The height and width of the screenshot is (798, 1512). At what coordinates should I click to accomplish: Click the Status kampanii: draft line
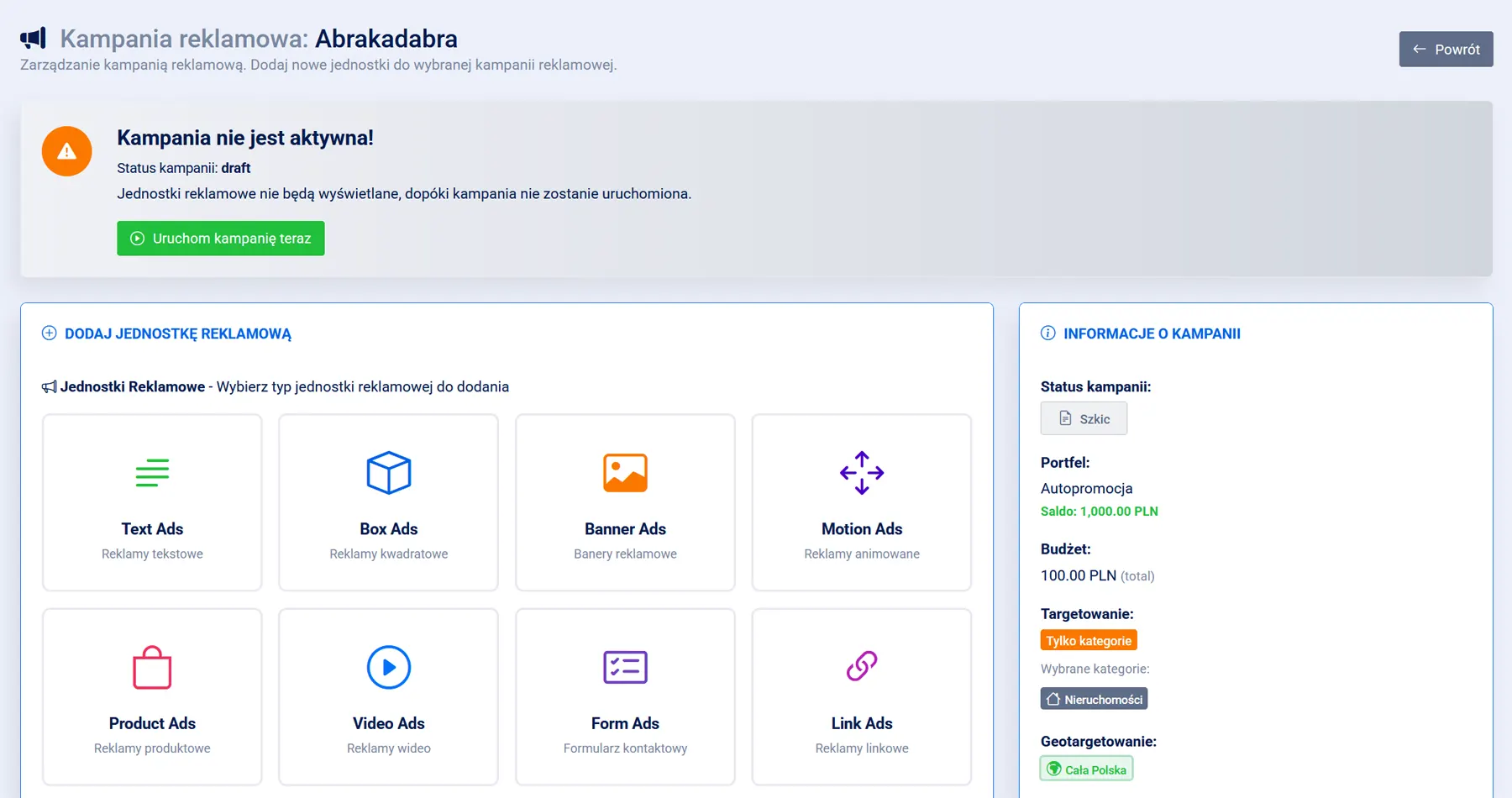pos(184,168)
